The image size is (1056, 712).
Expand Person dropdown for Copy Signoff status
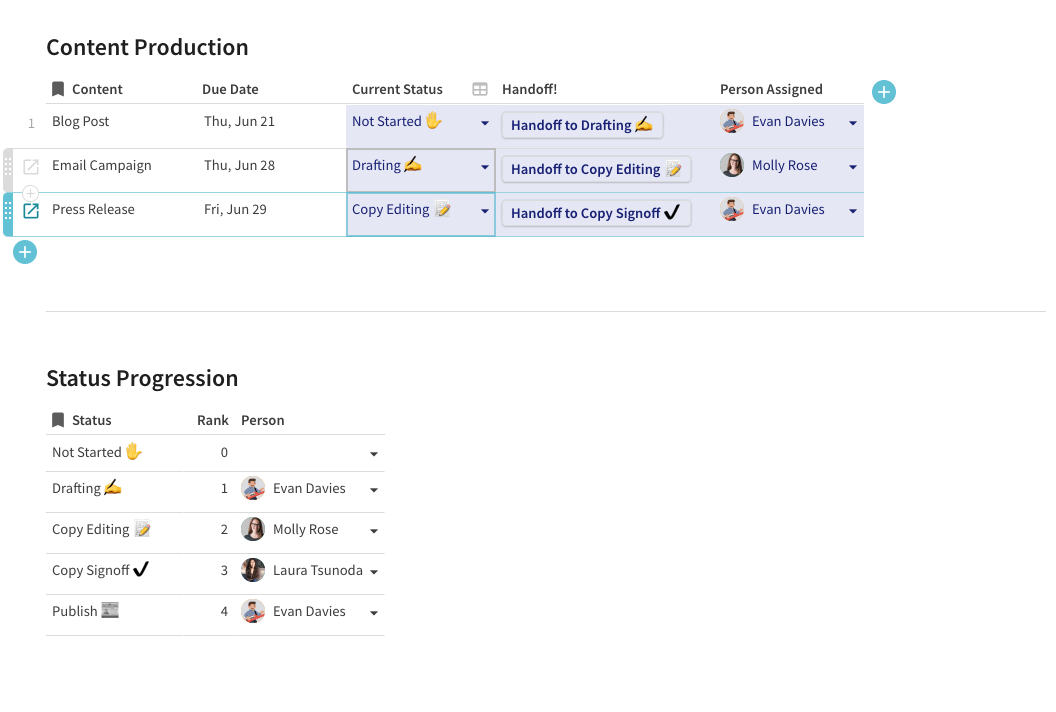[x=374, y=572]
